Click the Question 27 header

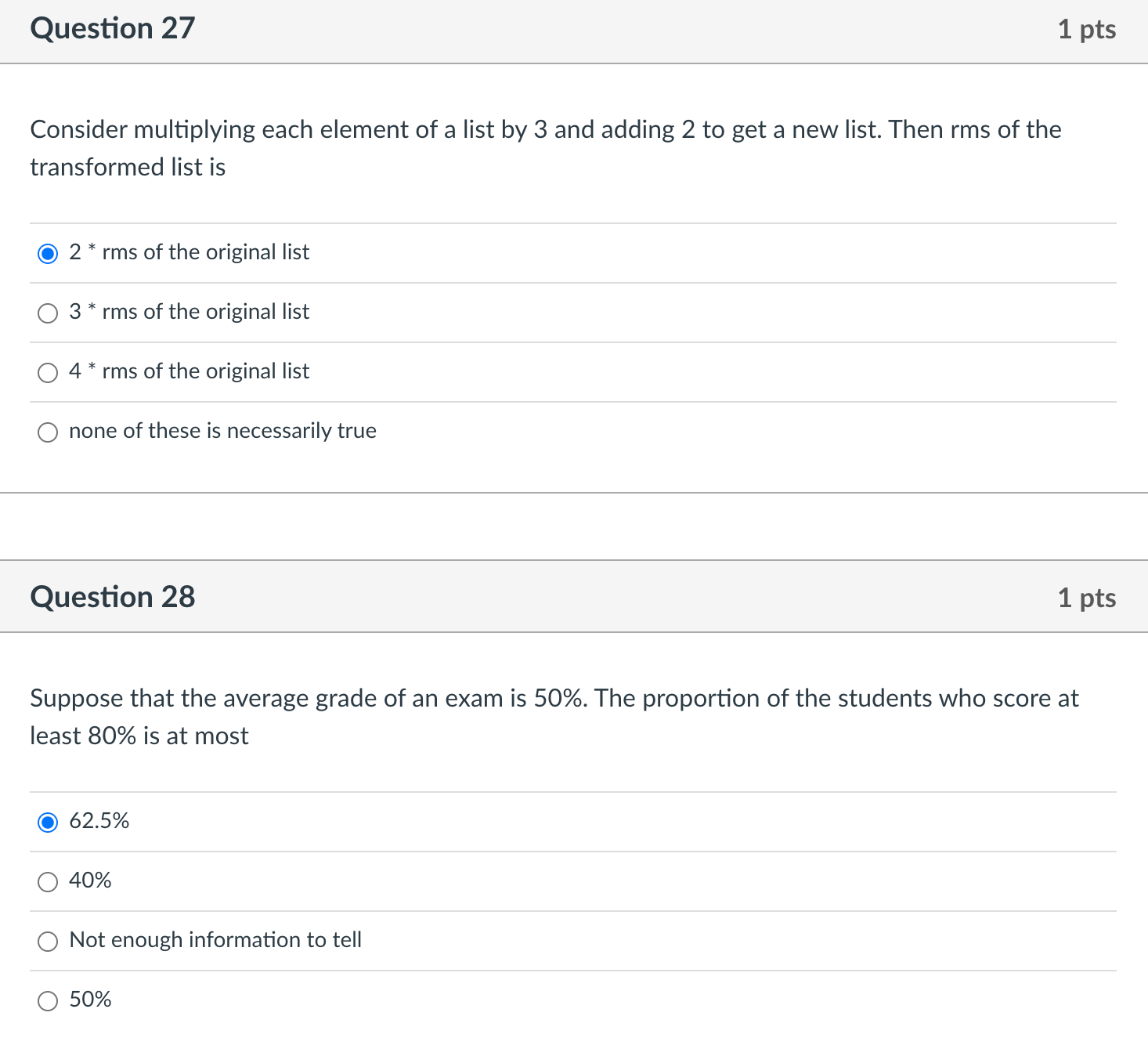(x=112, y=28)
